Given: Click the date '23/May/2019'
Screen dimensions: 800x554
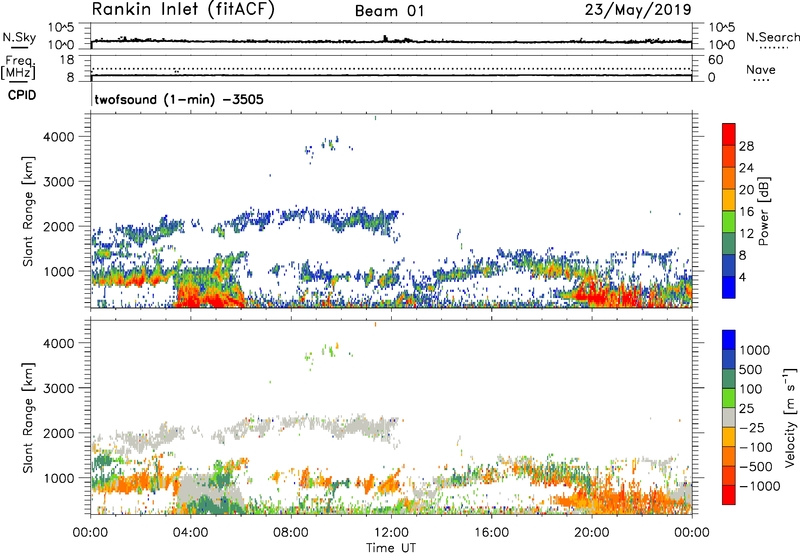Looking at the screenshot, I should point(638,9).
